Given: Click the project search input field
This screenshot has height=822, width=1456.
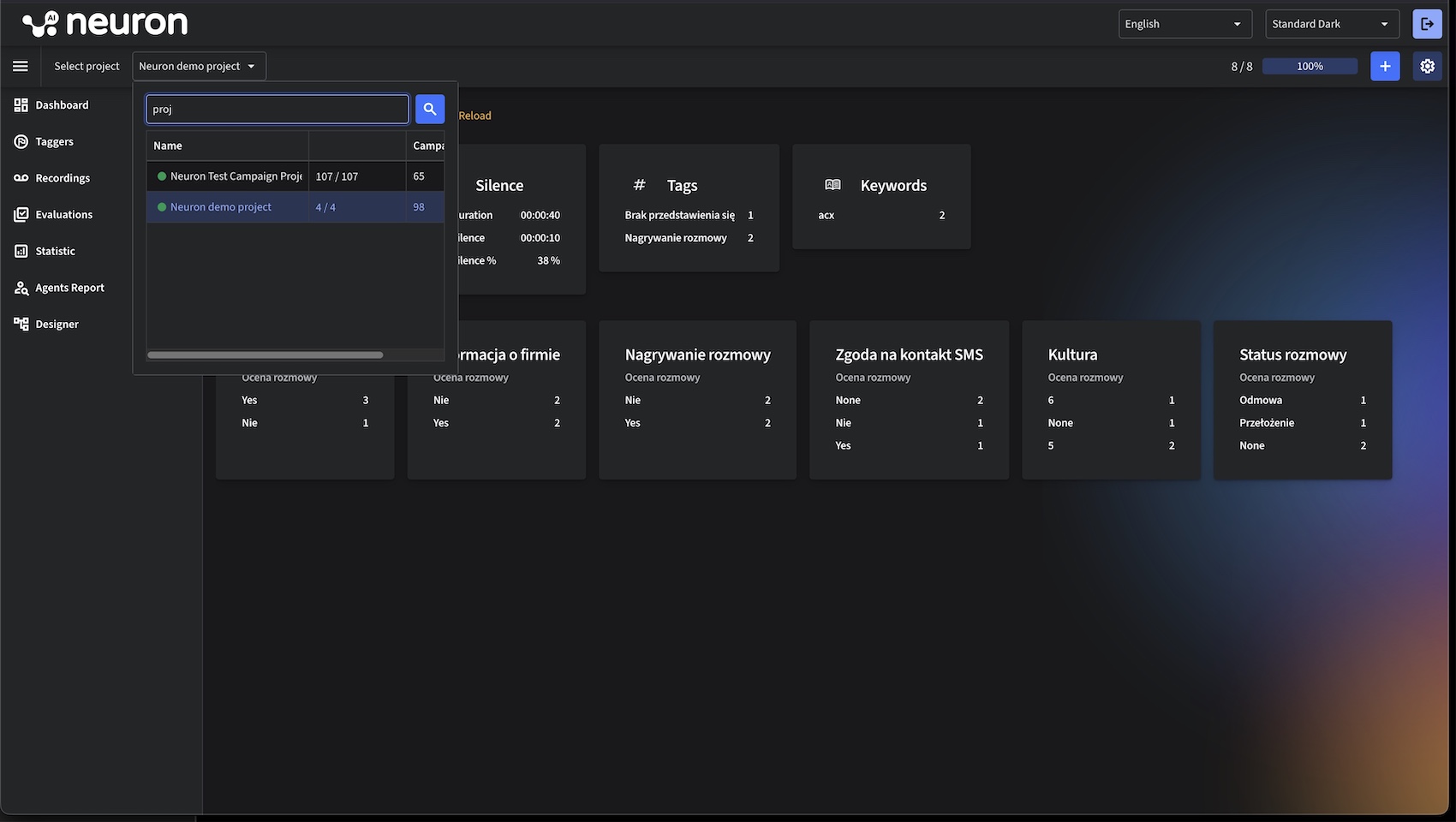Looking at the screenshot, I should (x=277, y=109).
